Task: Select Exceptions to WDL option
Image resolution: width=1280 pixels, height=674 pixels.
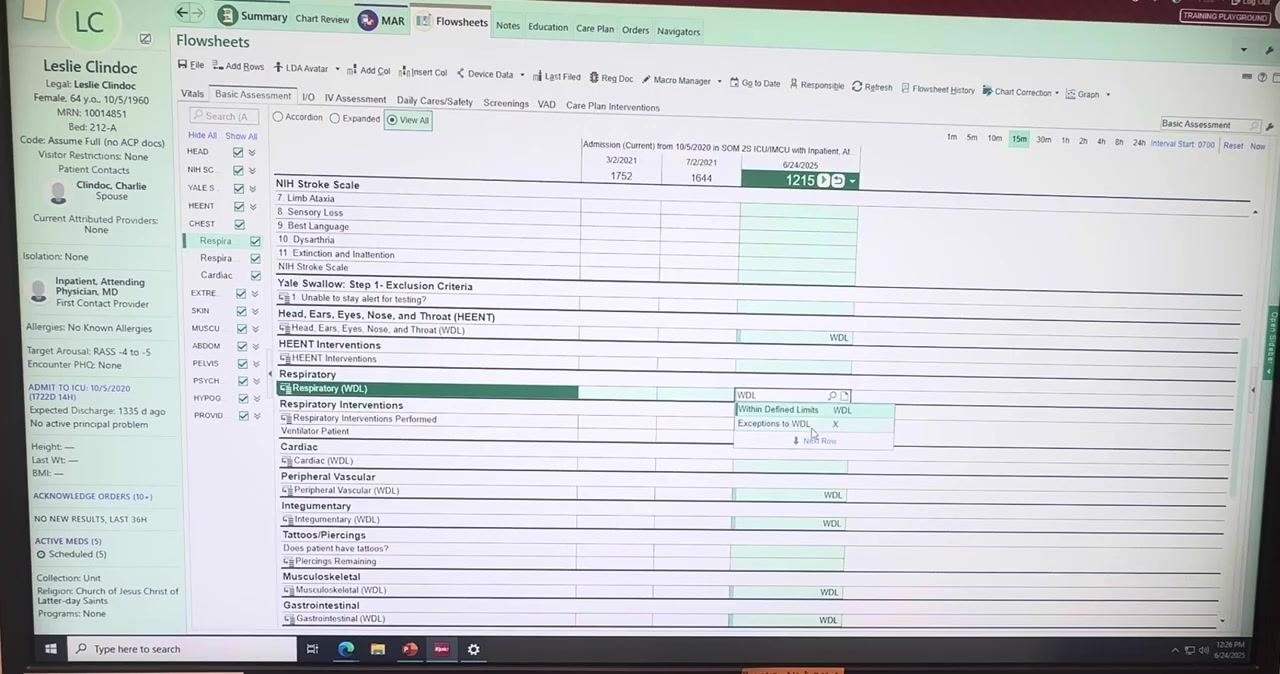Action: 813,424
